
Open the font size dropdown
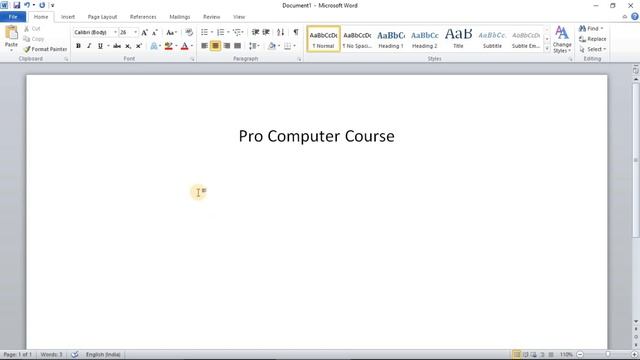click(135, 32)
